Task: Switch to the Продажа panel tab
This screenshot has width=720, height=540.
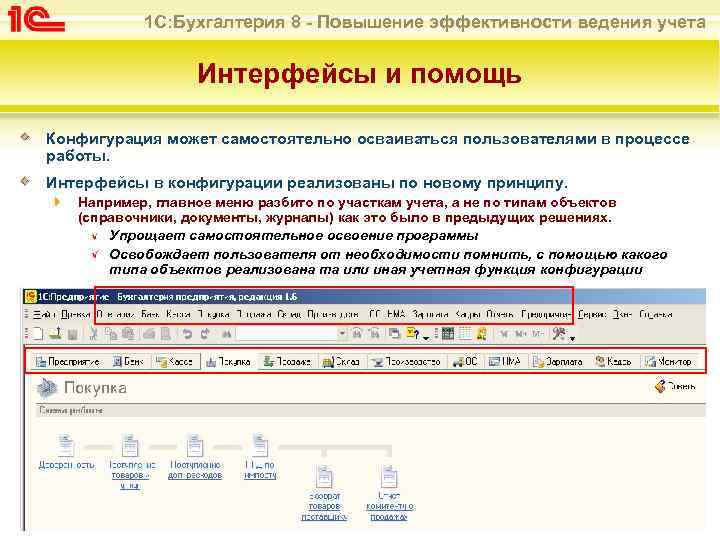Action: (287, 362)
